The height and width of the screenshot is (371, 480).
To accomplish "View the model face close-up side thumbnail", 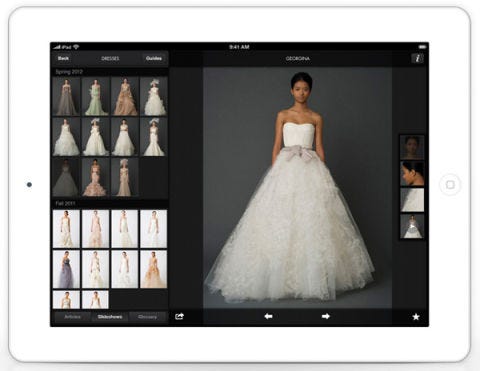I will (412, 147).
